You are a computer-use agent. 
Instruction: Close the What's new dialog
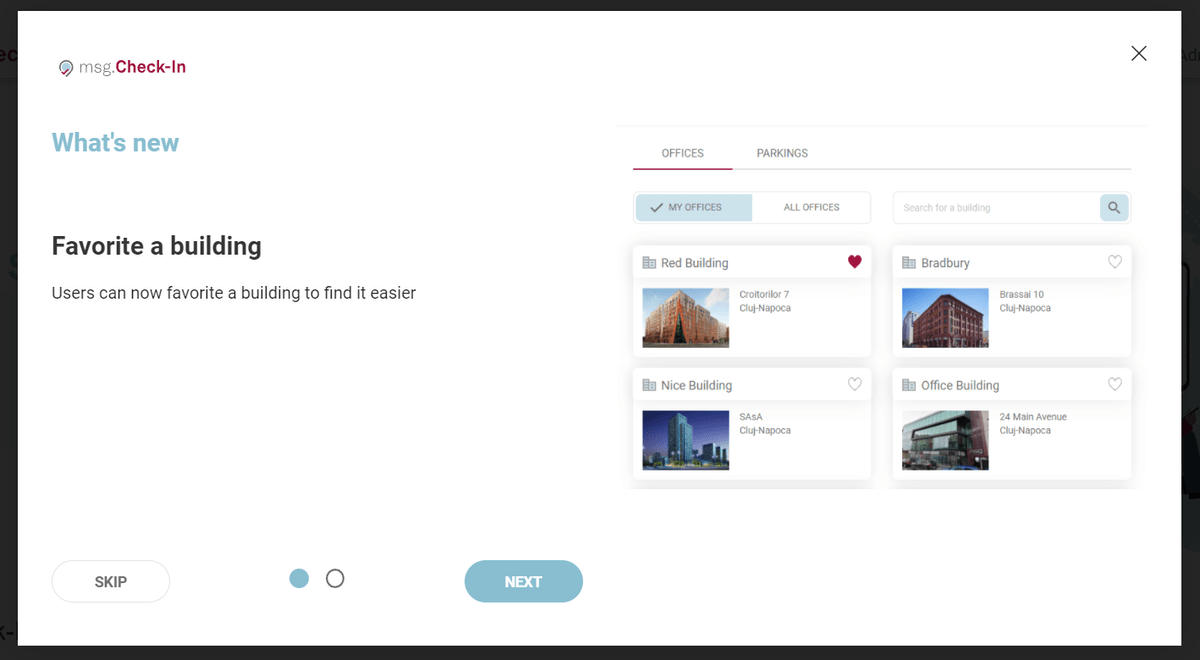1138,54
